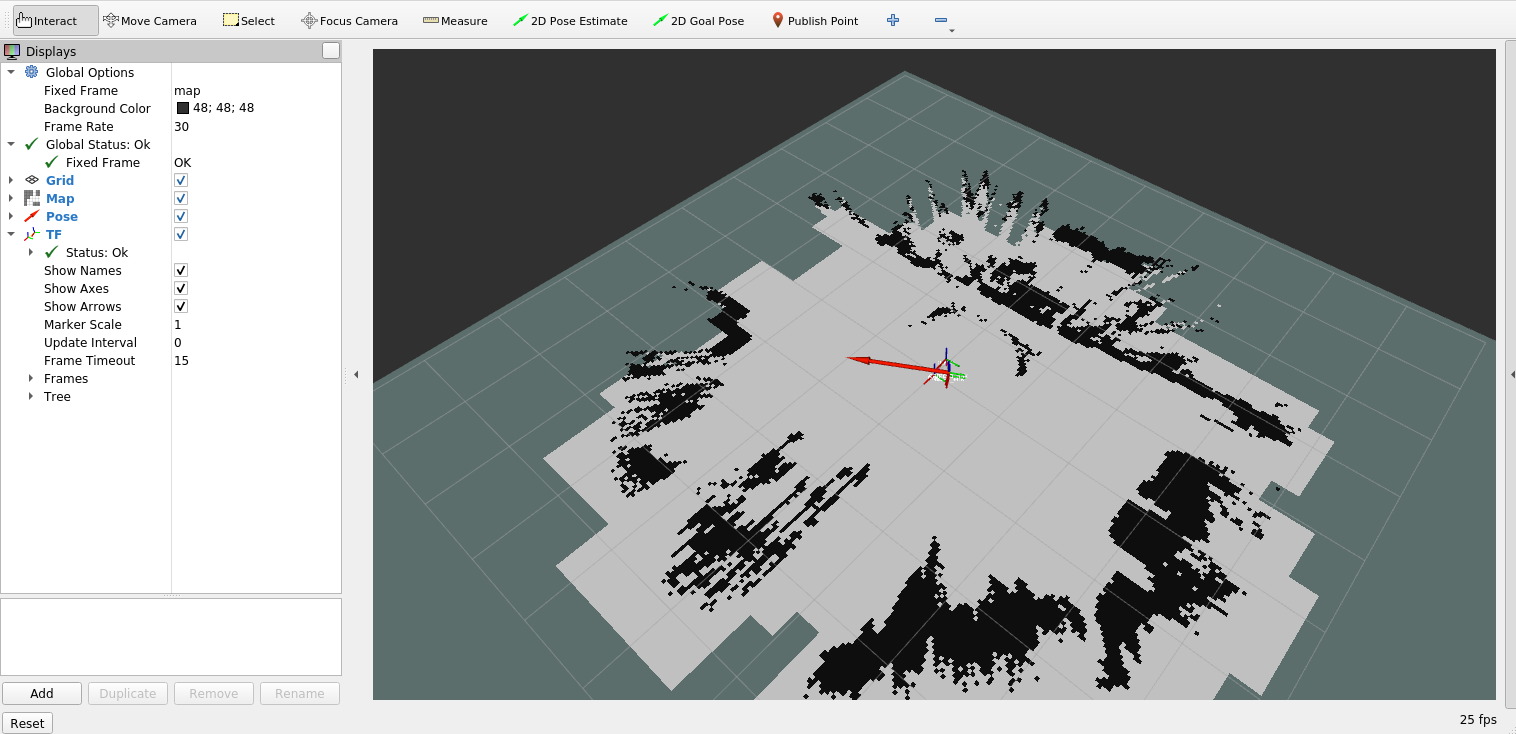Select the 2D Goal Pose tool
The image size is (1516, 734).
698,21
